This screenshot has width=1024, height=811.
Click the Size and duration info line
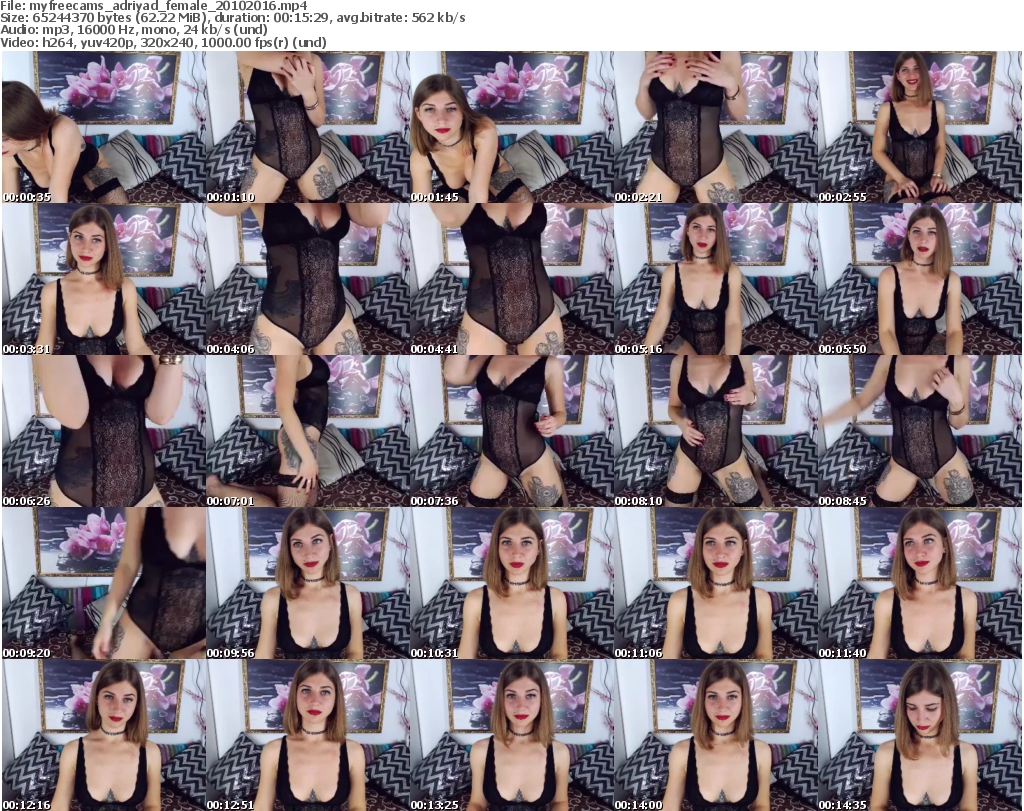(232, 18)
